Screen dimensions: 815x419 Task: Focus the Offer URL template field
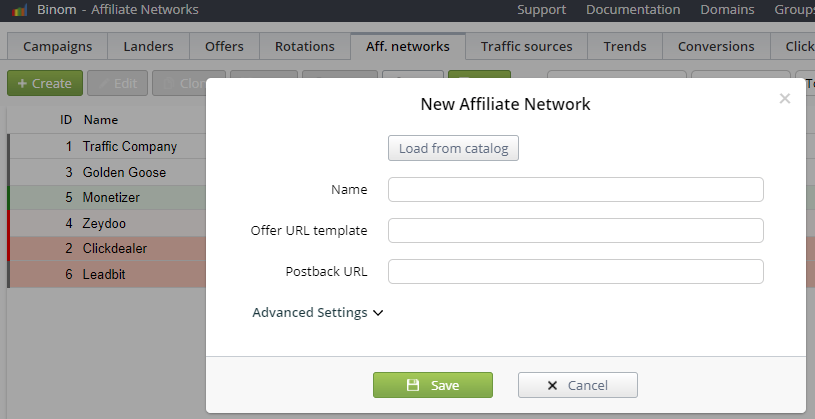coord(575,230)
